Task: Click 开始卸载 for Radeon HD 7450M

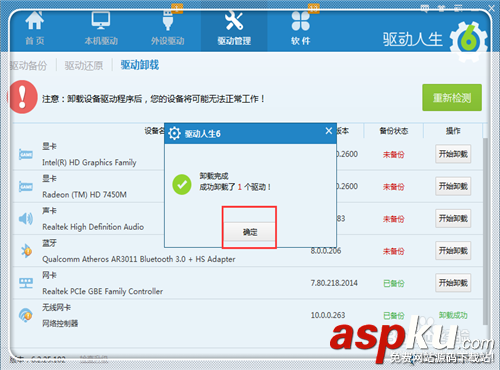Action: [453, 186]
